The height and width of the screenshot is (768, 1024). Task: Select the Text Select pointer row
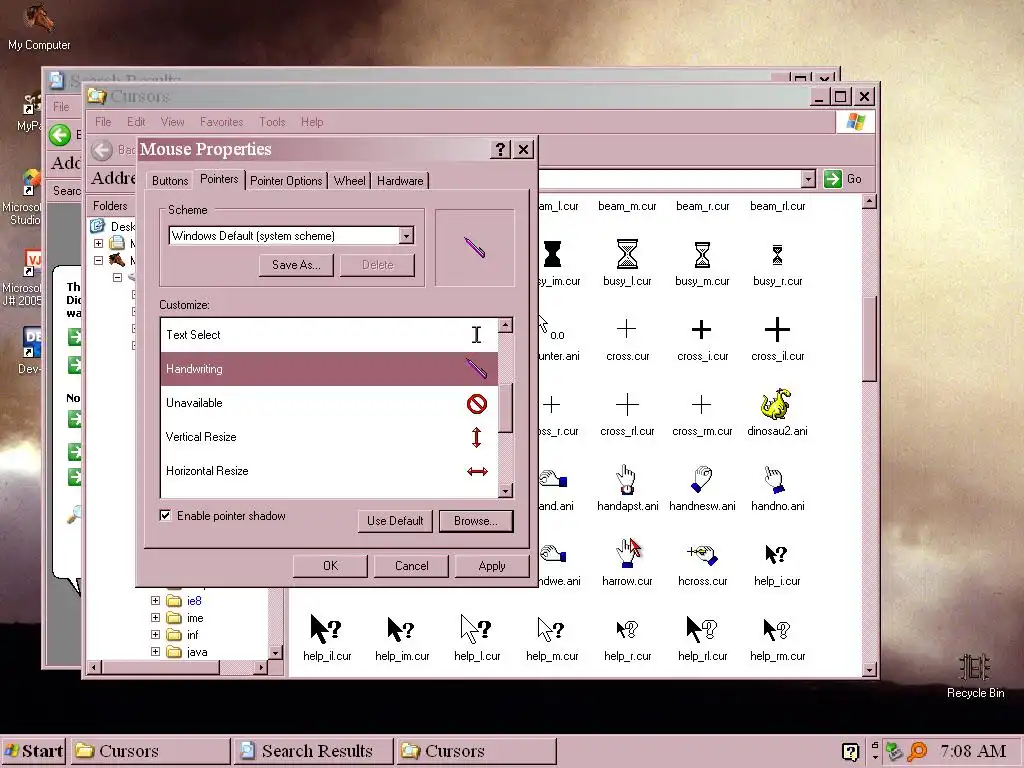[x=329, y=335]
